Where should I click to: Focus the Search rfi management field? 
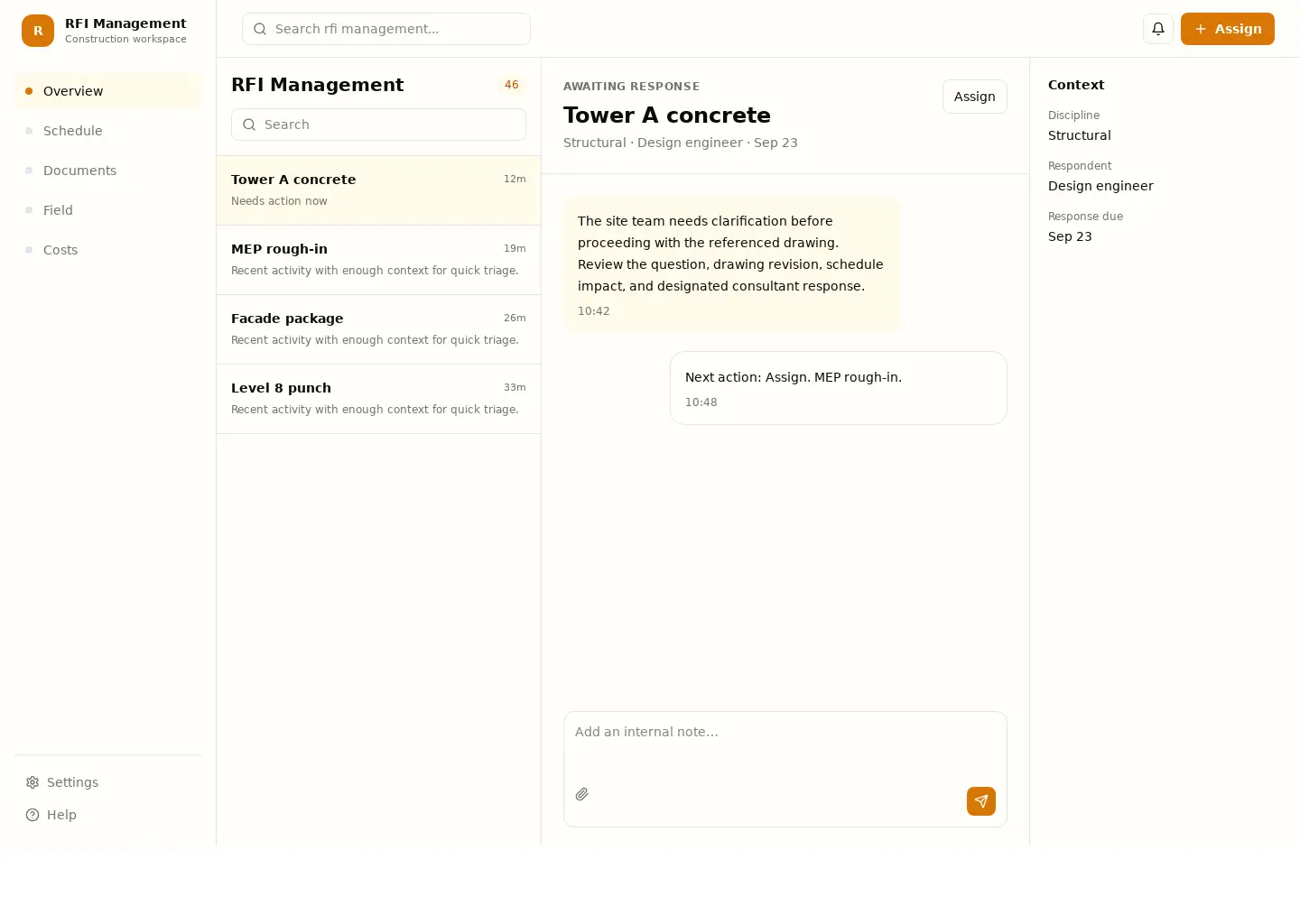click(386, 29)
